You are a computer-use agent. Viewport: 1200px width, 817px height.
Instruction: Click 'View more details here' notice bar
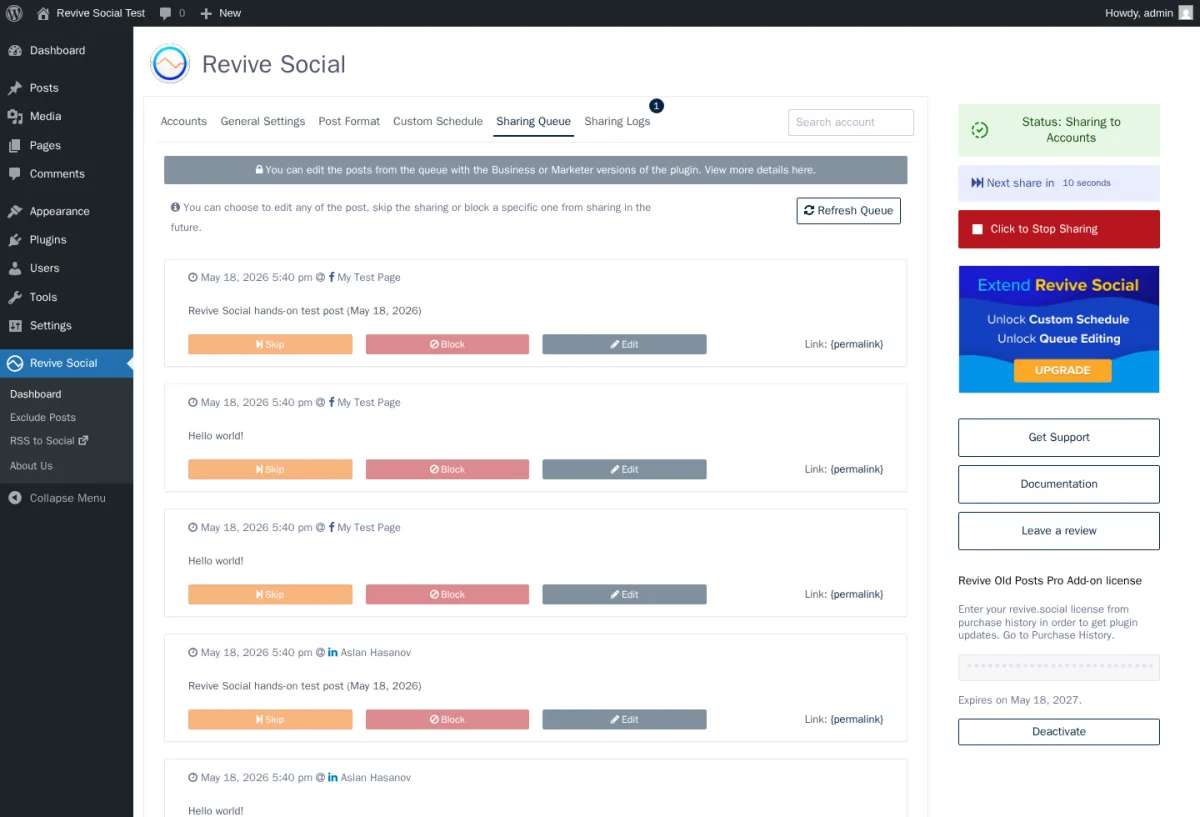[x=760, y=170]
